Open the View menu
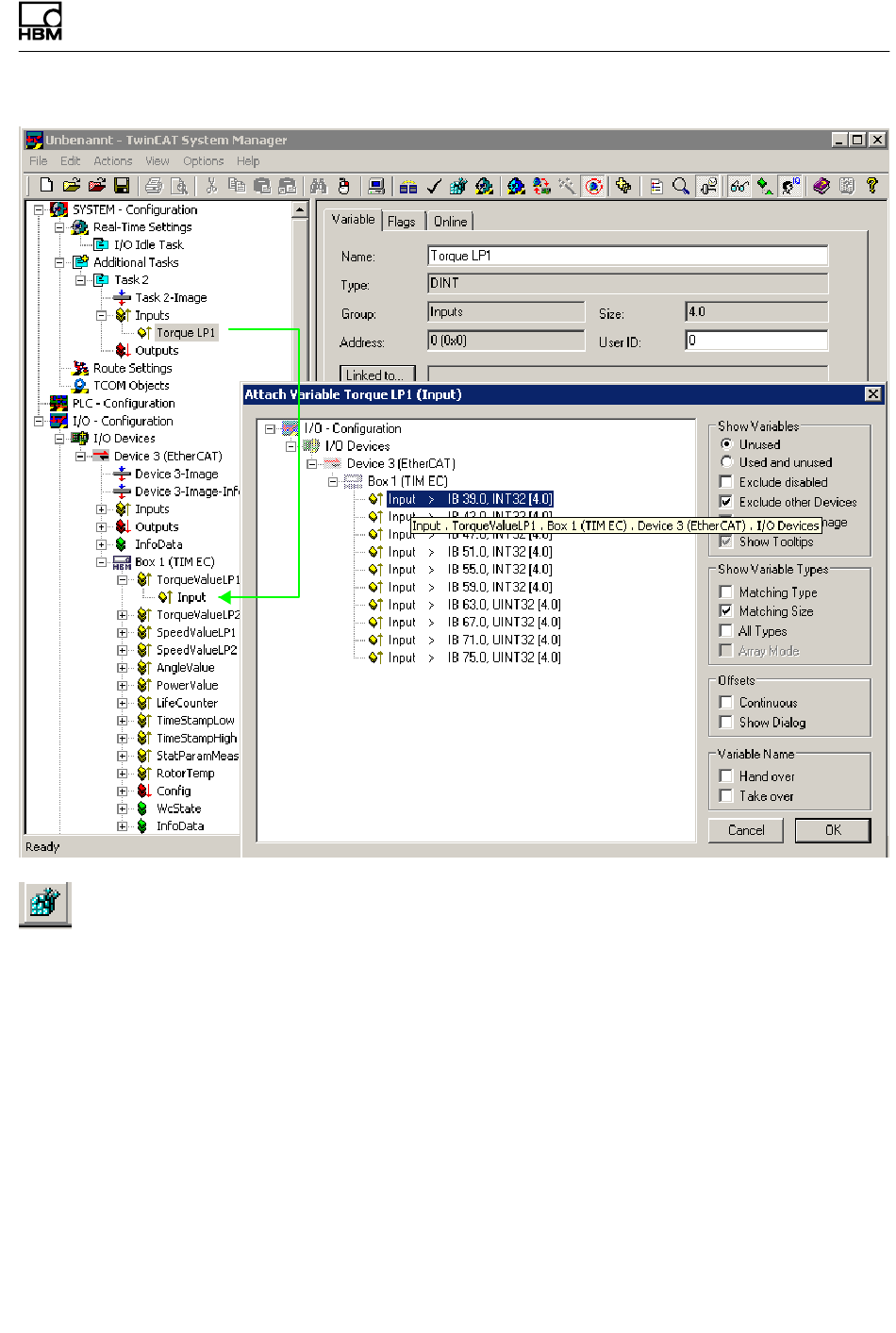Screen dimensions: 896x1333 (158, 161)
